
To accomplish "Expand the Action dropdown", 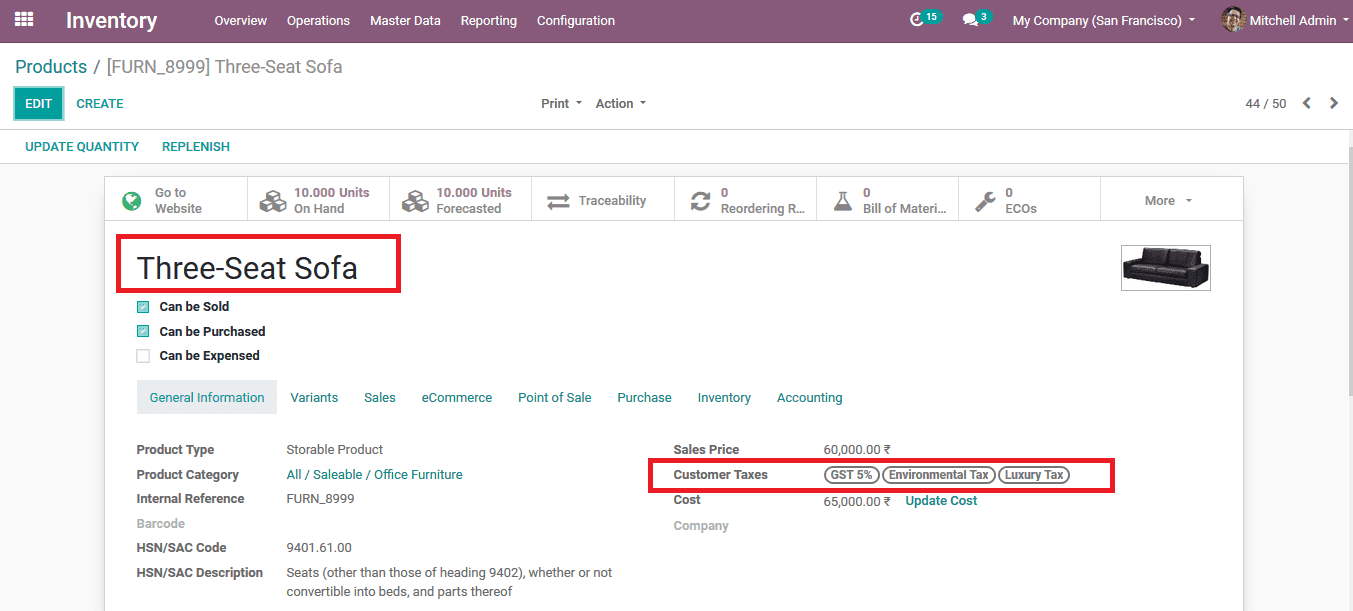I will coord(621,103).
